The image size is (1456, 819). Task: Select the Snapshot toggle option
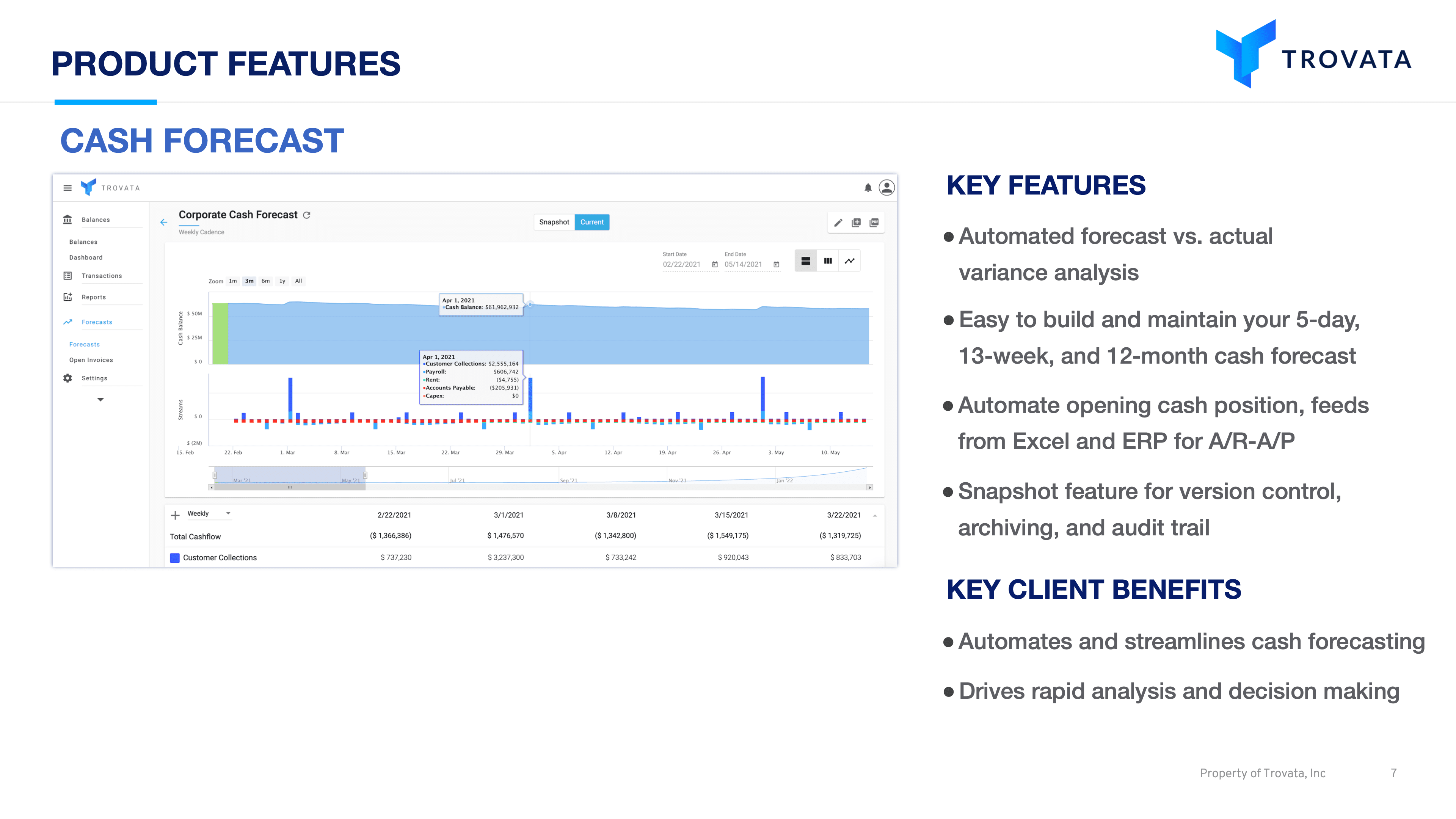pyautogui.click(x=553, y=222)
